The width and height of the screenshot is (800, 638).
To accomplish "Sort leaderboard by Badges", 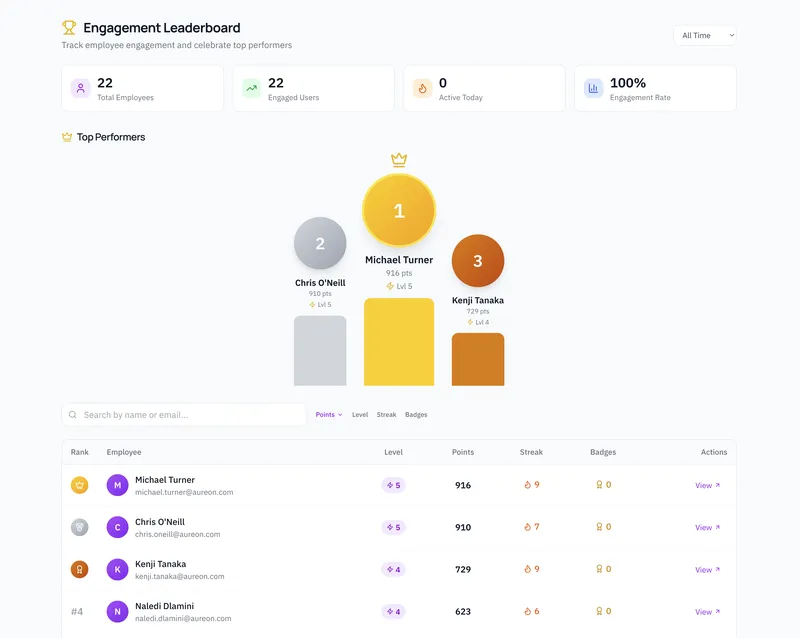I will coord(416,414).
